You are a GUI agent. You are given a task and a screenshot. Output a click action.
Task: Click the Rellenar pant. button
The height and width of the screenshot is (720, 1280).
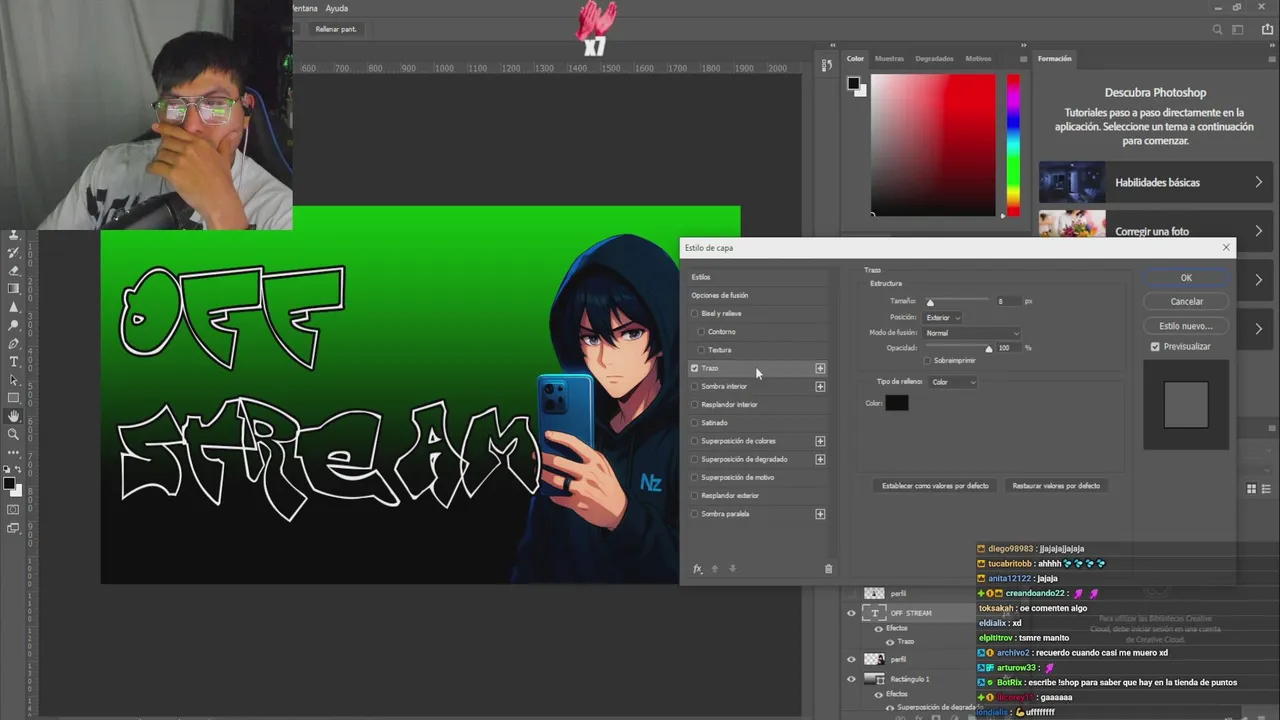point(336,29)
